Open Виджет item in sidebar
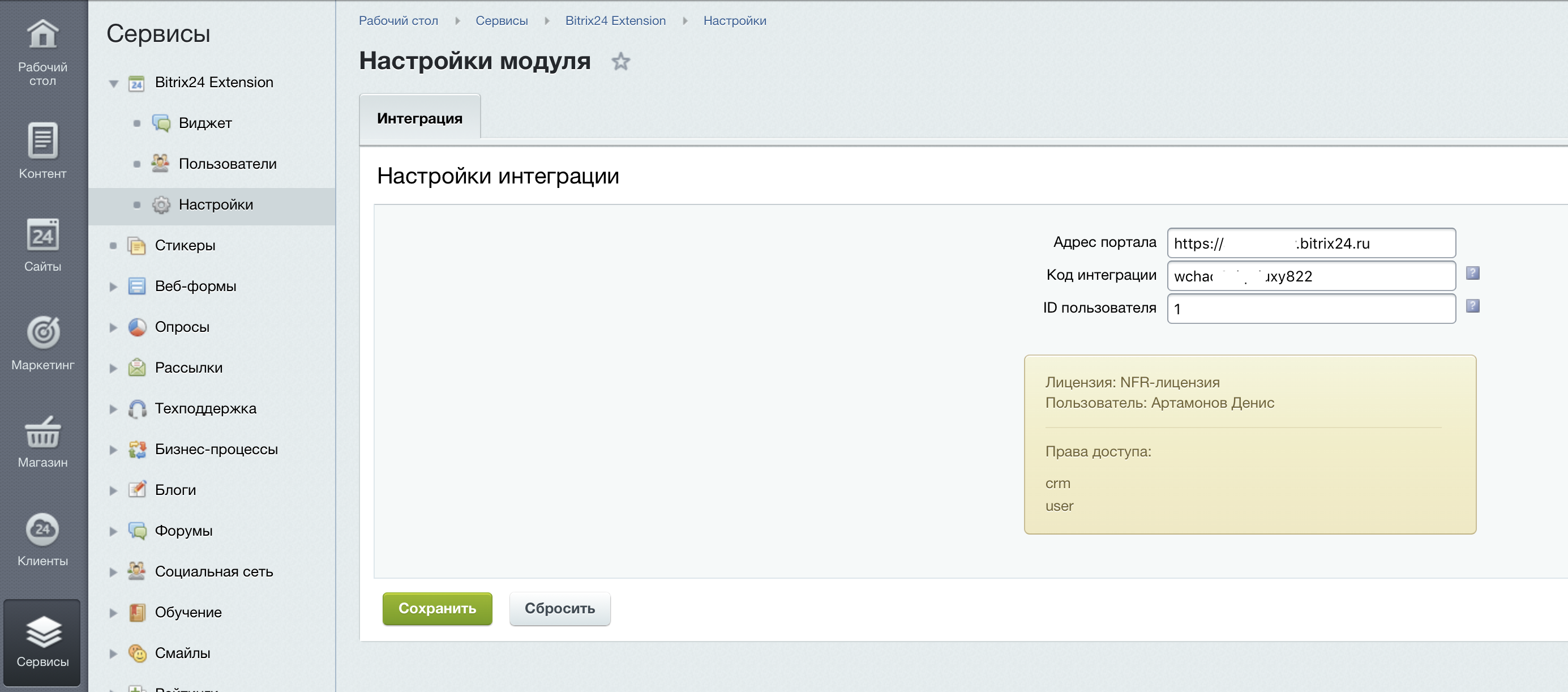 [x=204, y=123]
